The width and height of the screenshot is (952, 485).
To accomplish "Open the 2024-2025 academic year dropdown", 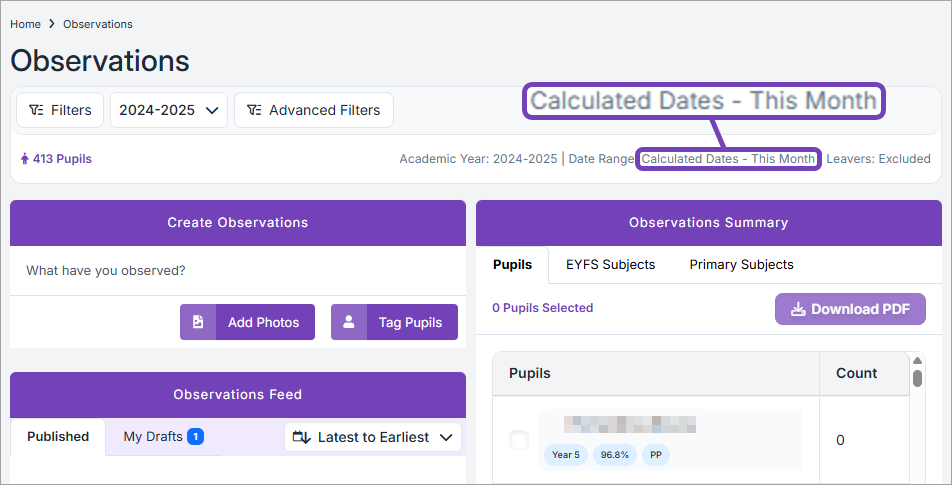I will (168, 110).
